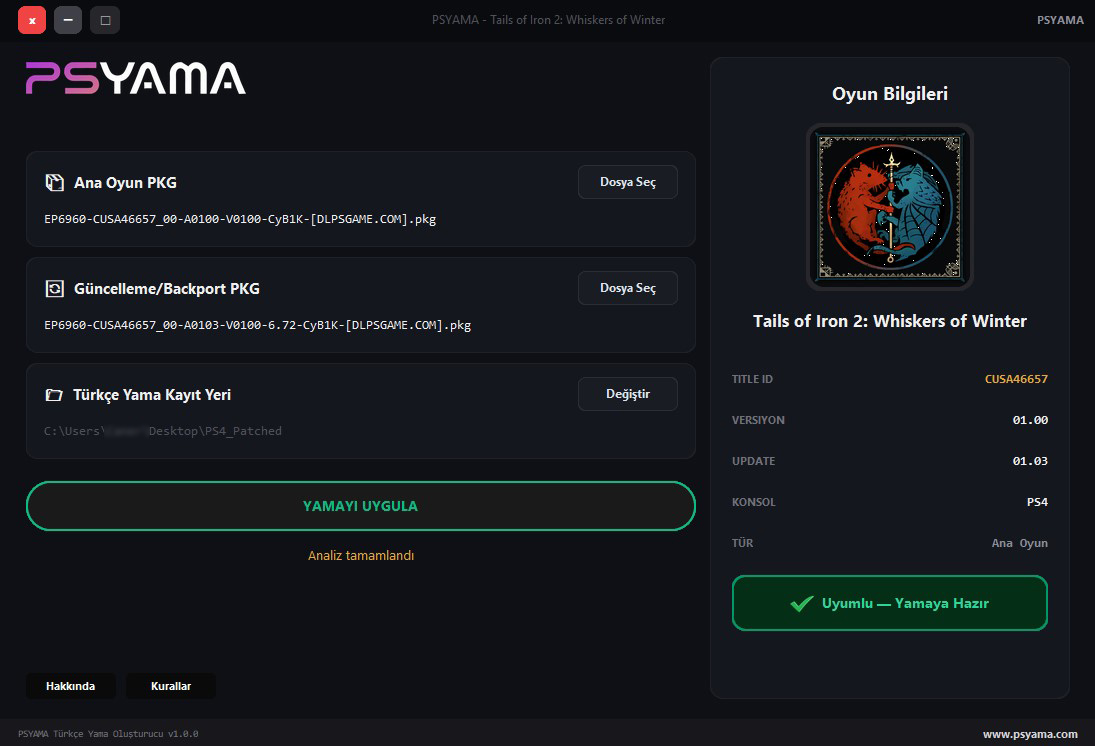
Task: Close the PSYAMA window with red button
Action: (32, 20)
